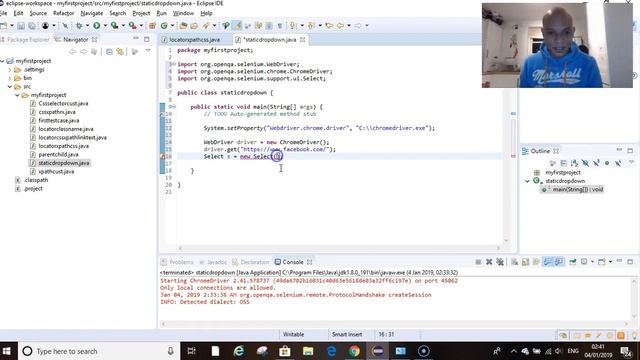640x360 pixels.
Task: Collapse staticdropdown class in Outline
Action: tap(527, 181)
